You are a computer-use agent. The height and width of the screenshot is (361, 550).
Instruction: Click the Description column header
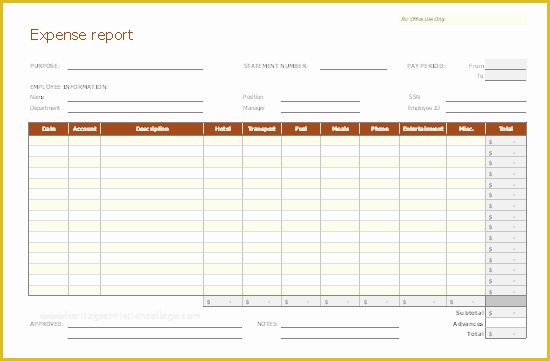pos(152,129)
